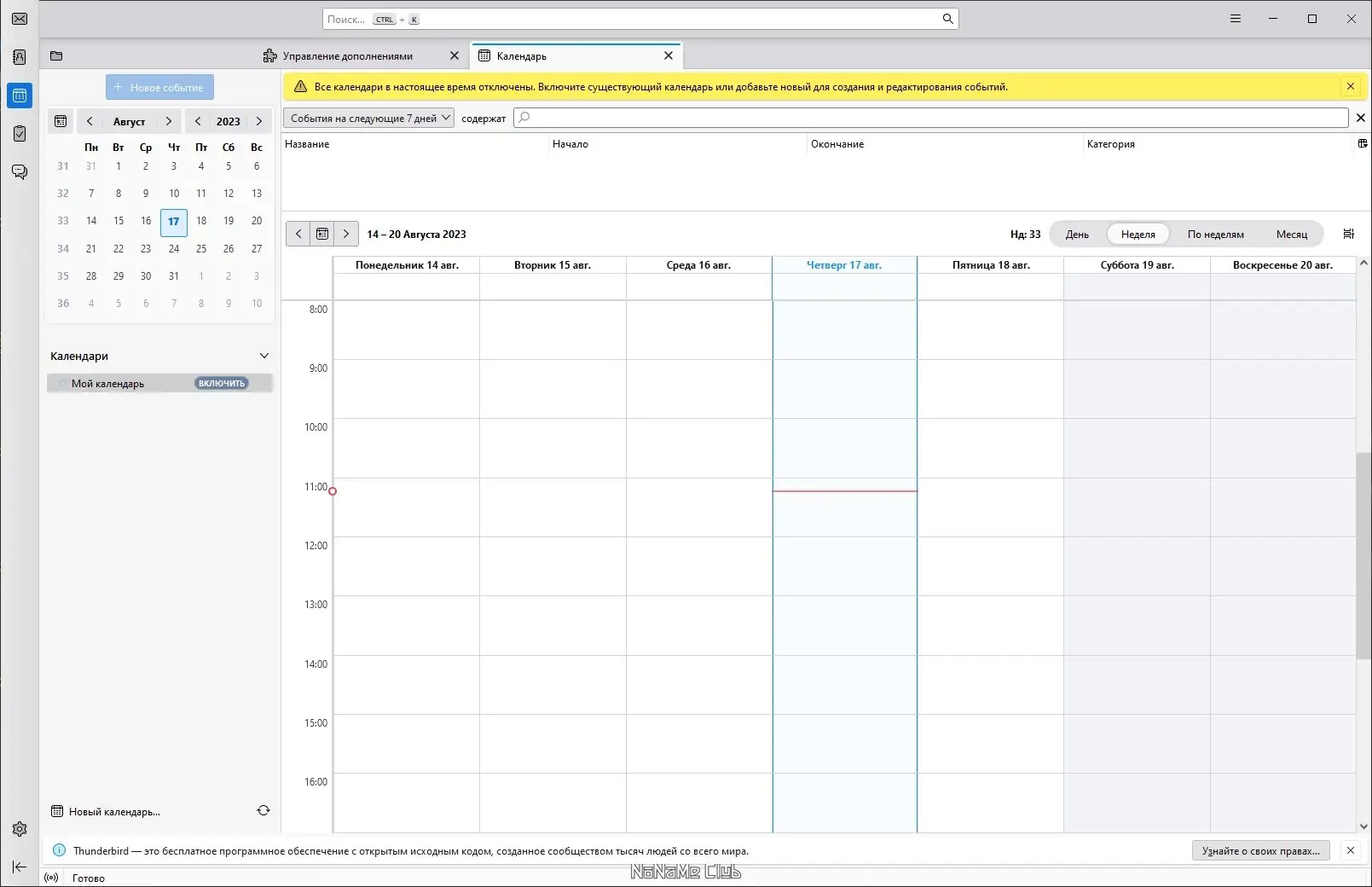1372x887 pixels.
Task: Click the global search field
Action: tap(640, 19)
